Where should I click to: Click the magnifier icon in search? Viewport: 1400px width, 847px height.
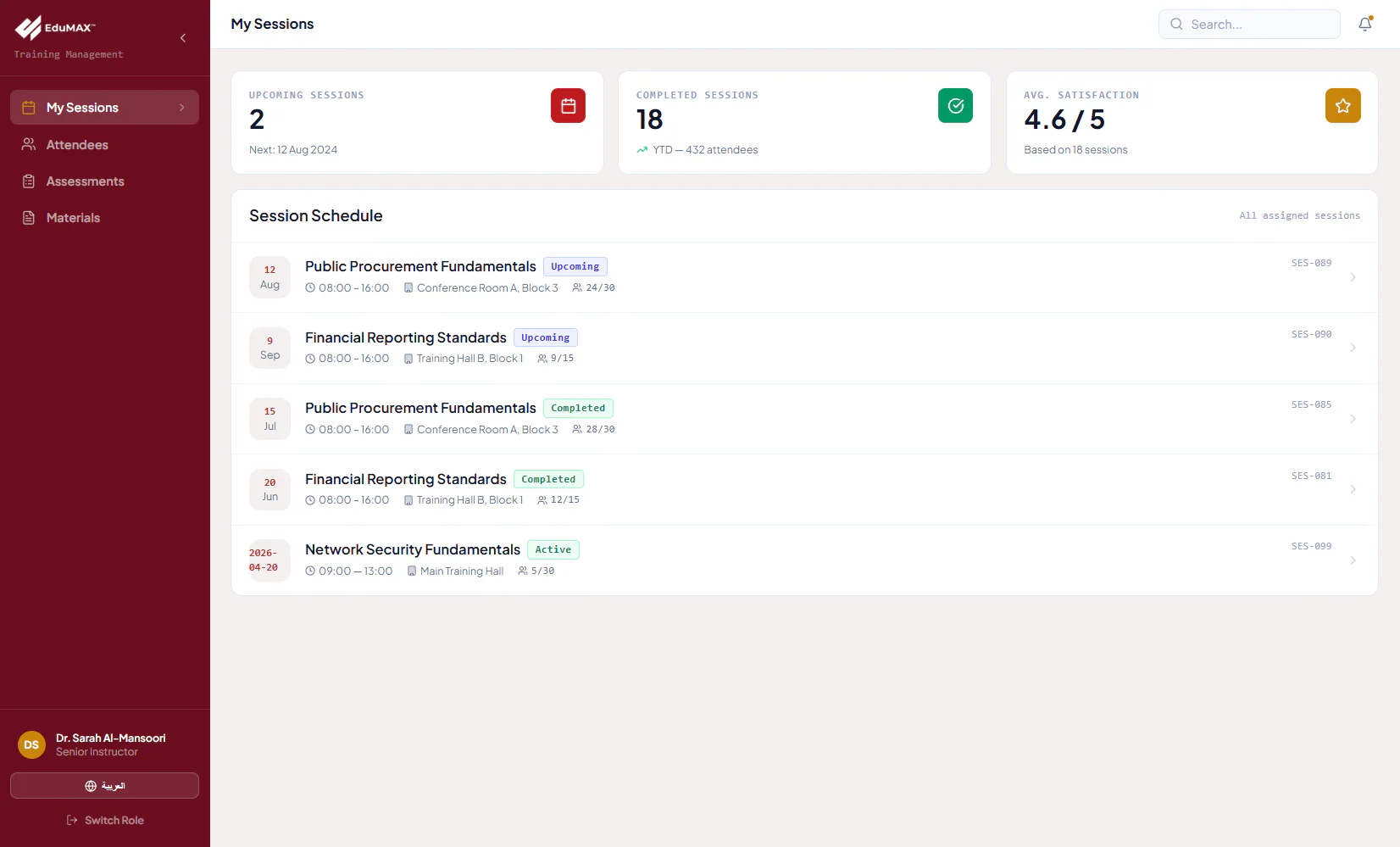pyautogui.click(x=1176, y=25)
